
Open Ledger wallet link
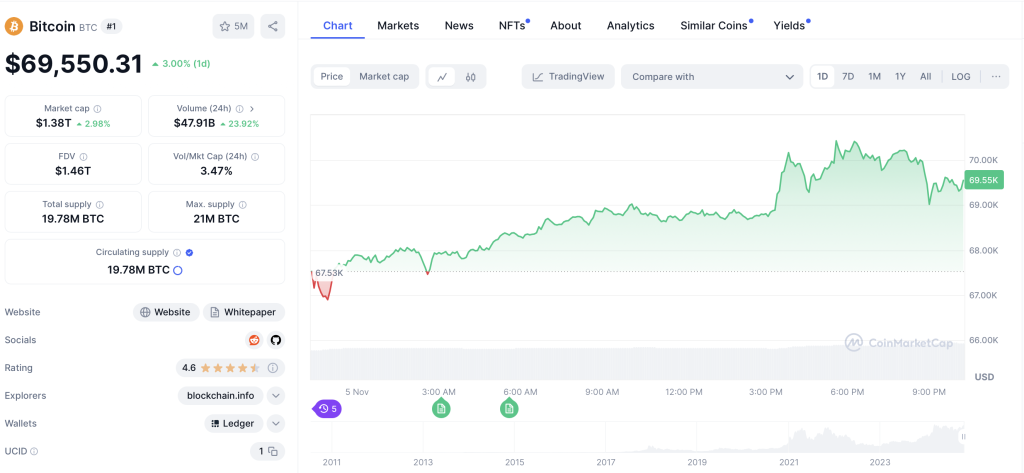[x=234, y=423]
